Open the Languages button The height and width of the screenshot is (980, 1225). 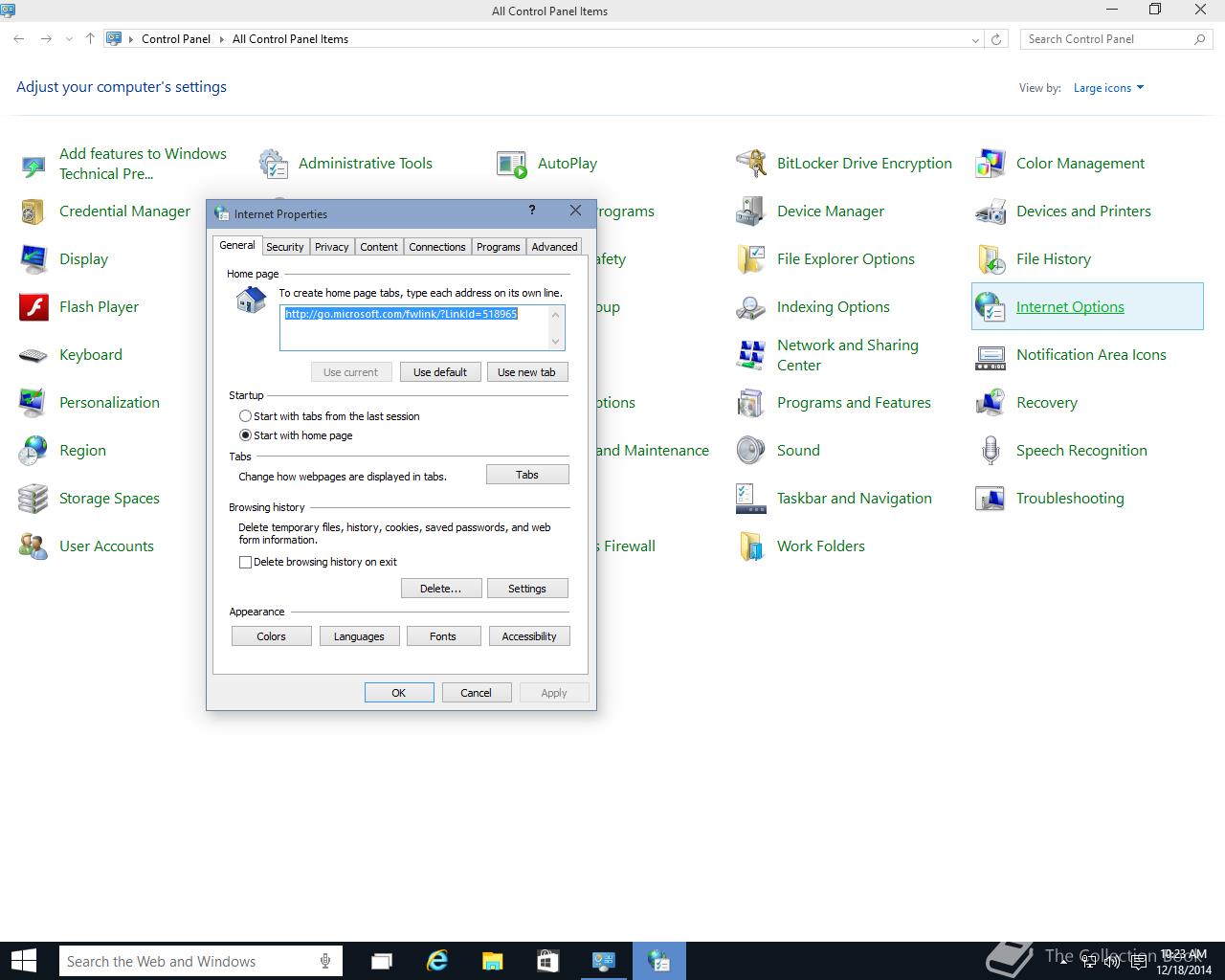pos(359,636)
